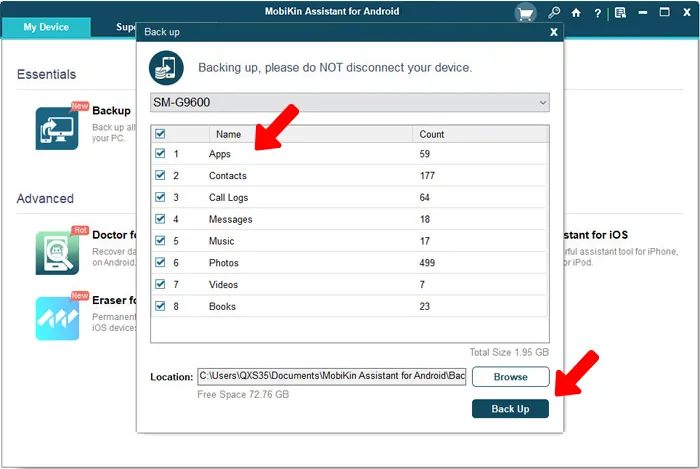Open the Doctor for Android icon
This screenshot has height=469, width=700.
pyautogui.click(x=57, y=253)
